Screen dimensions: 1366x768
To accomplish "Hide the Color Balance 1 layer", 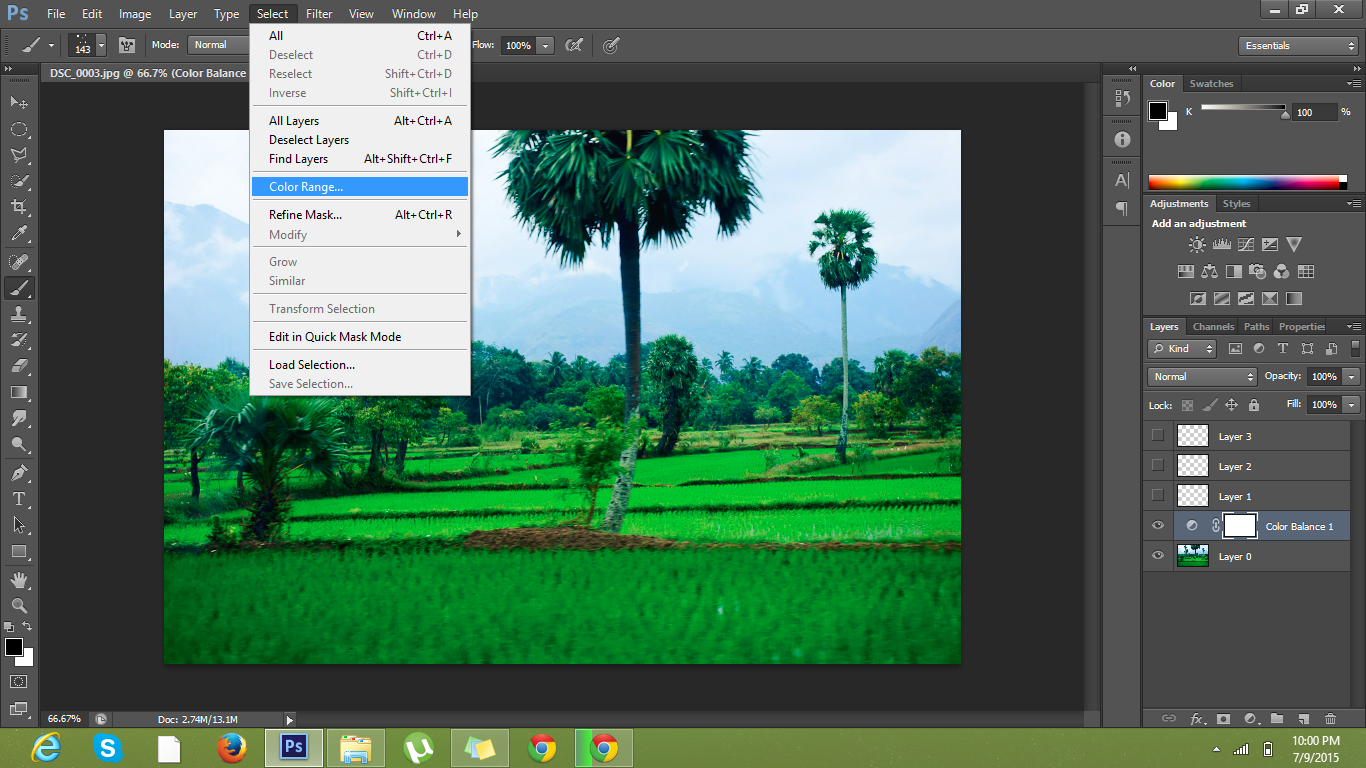I will [1158, 525].
